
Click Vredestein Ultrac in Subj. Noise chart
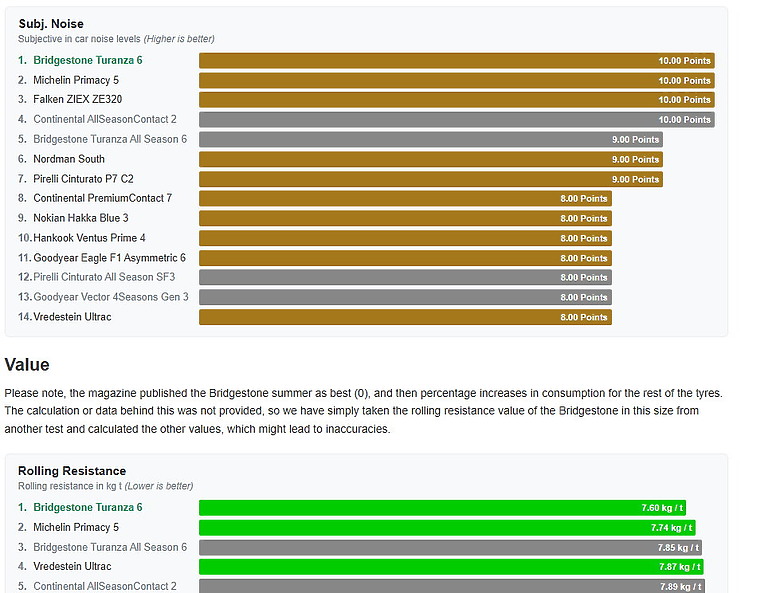73,317
